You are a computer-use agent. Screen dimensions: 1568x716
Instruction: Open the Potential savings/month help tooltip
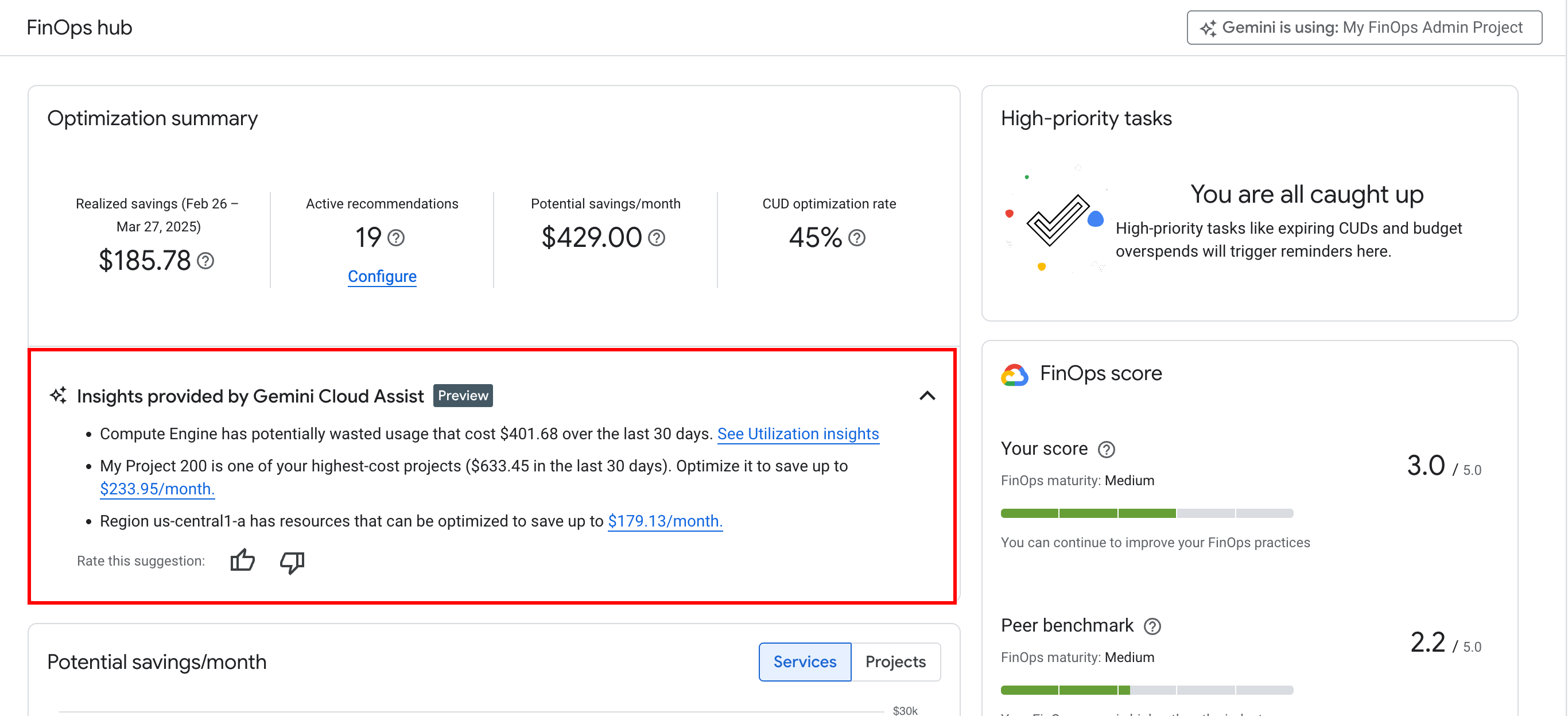pyautogui.click(x=657, y=238)
